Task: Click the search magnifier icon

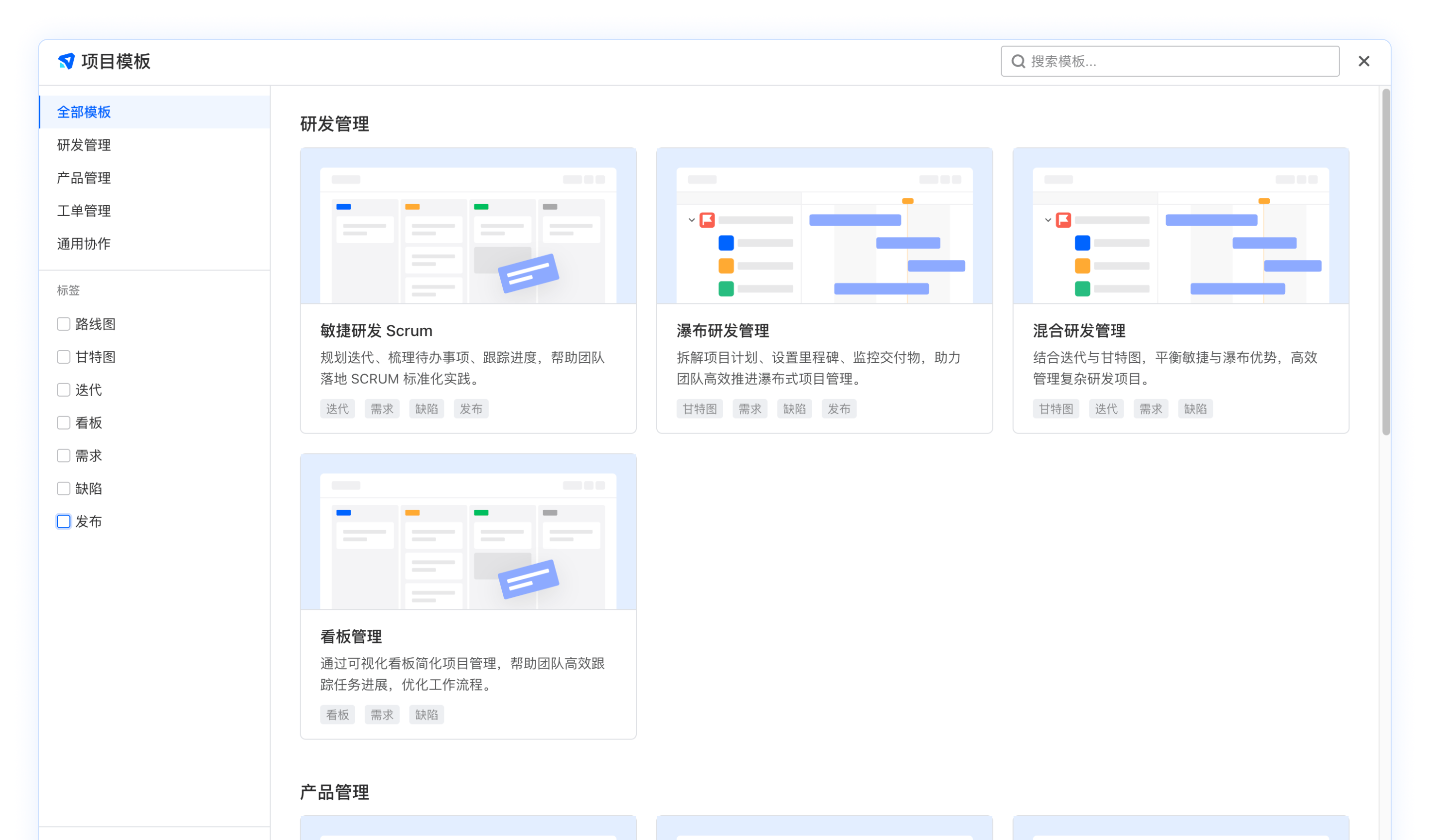Action: pos(1019,61)
